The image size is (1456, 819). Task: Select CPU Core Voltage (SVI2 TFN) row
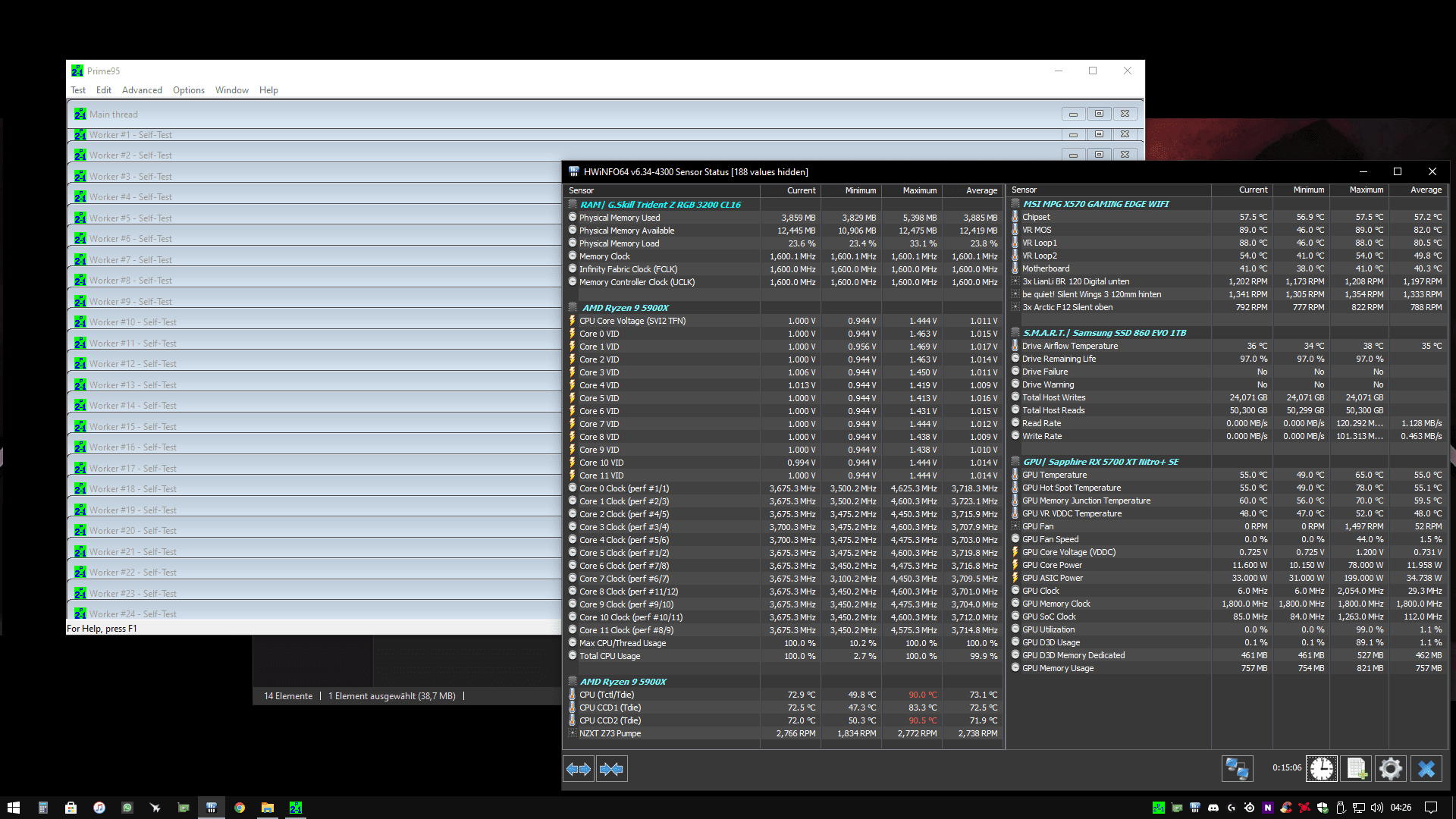783,321
